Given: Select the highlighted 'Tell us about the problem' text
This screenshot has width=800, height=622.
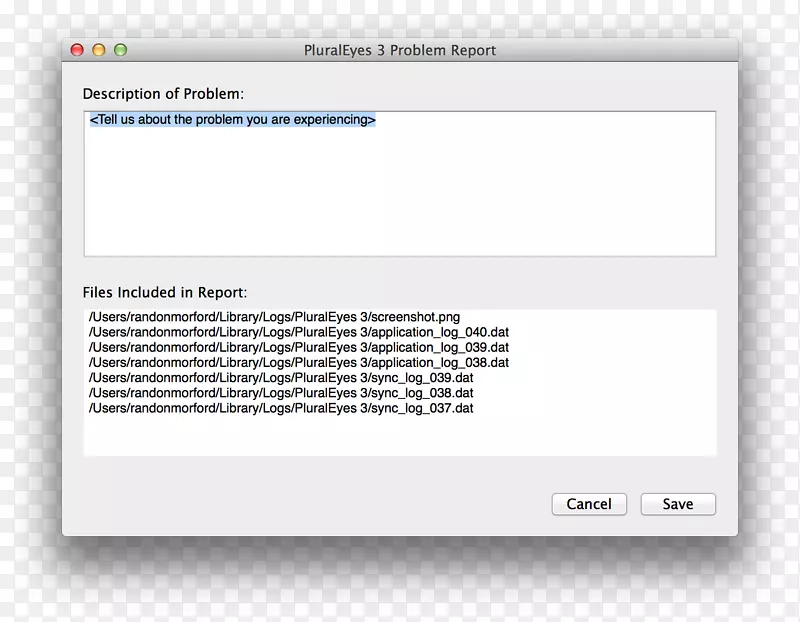Looking at the screenshot, I should pyautogui.click(x=232, y=120).
